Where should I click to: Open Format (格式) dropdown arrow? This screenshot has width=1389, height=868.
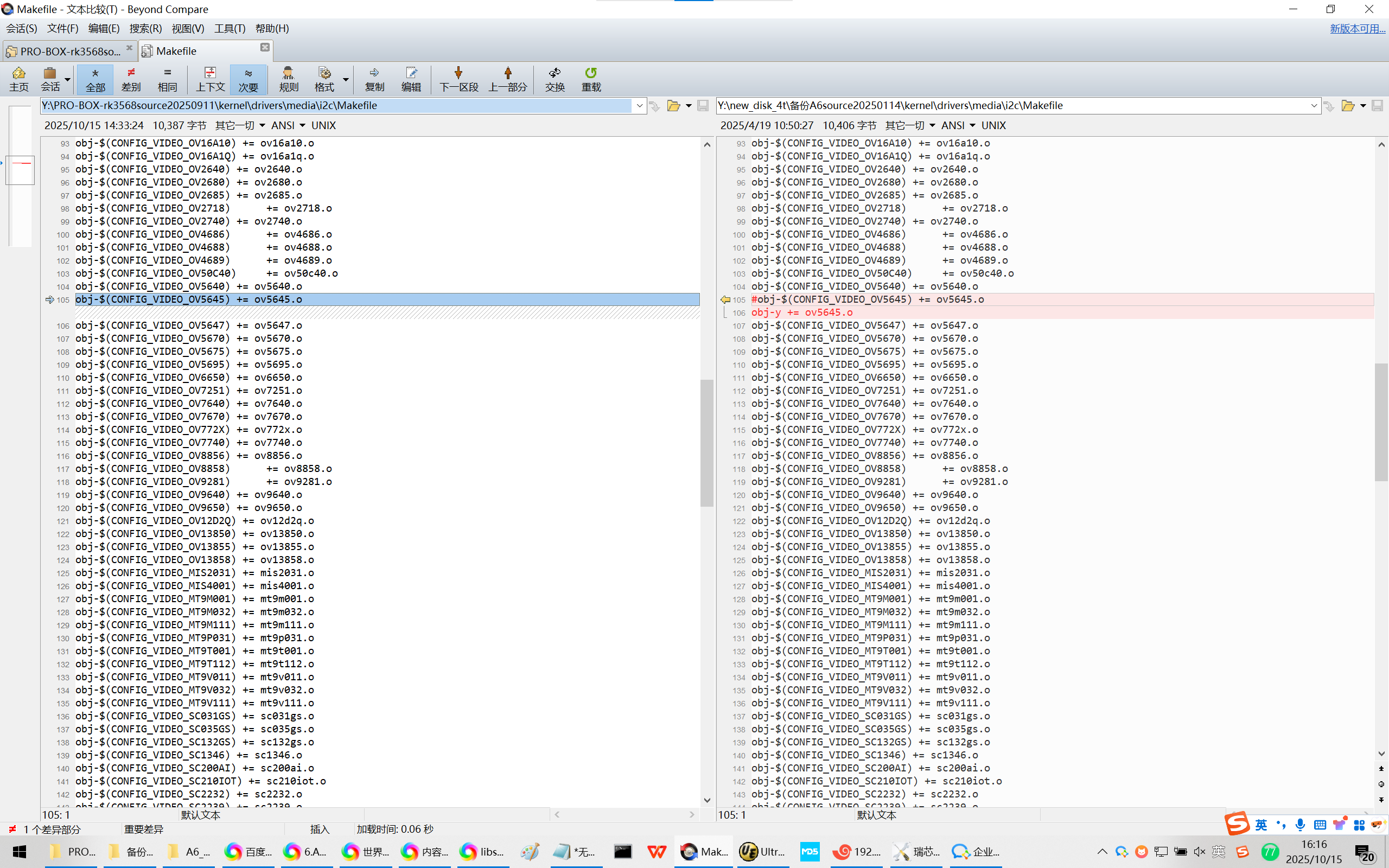point(346,79)
